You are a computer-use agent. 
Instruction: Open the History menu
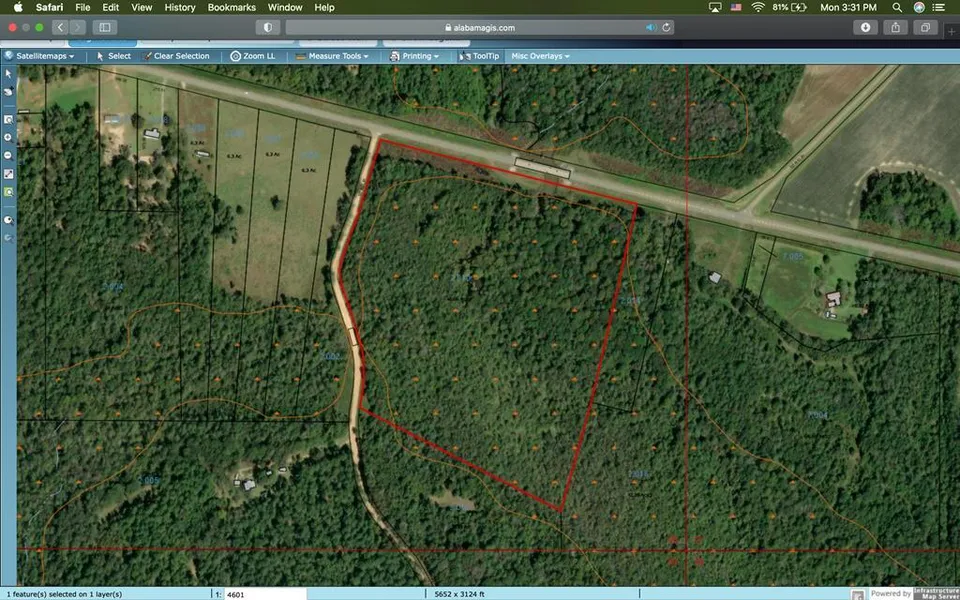click(180, 7)
